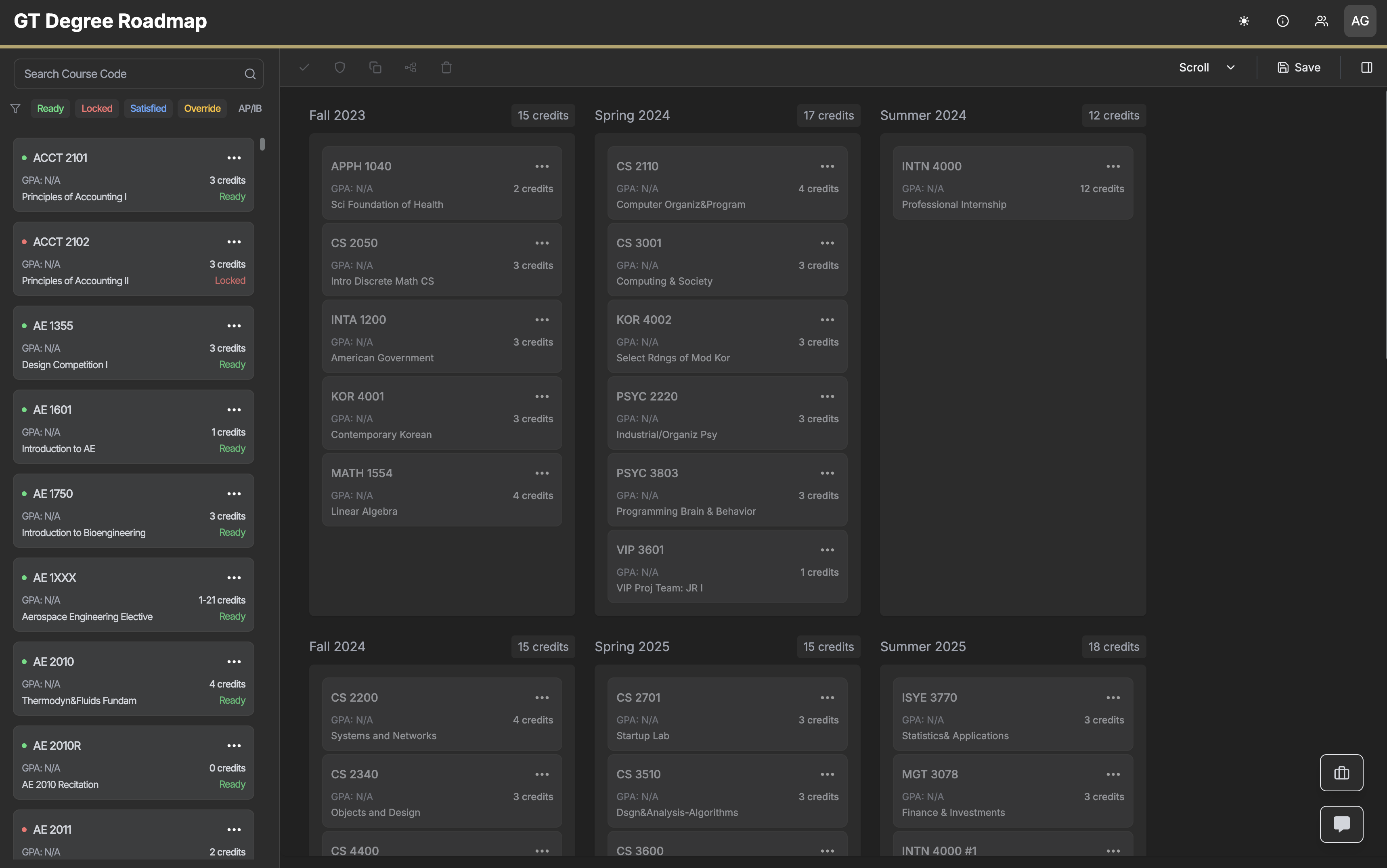Click the trash delete icon in toolbar

pyautogui.click(x=446, y=68)
